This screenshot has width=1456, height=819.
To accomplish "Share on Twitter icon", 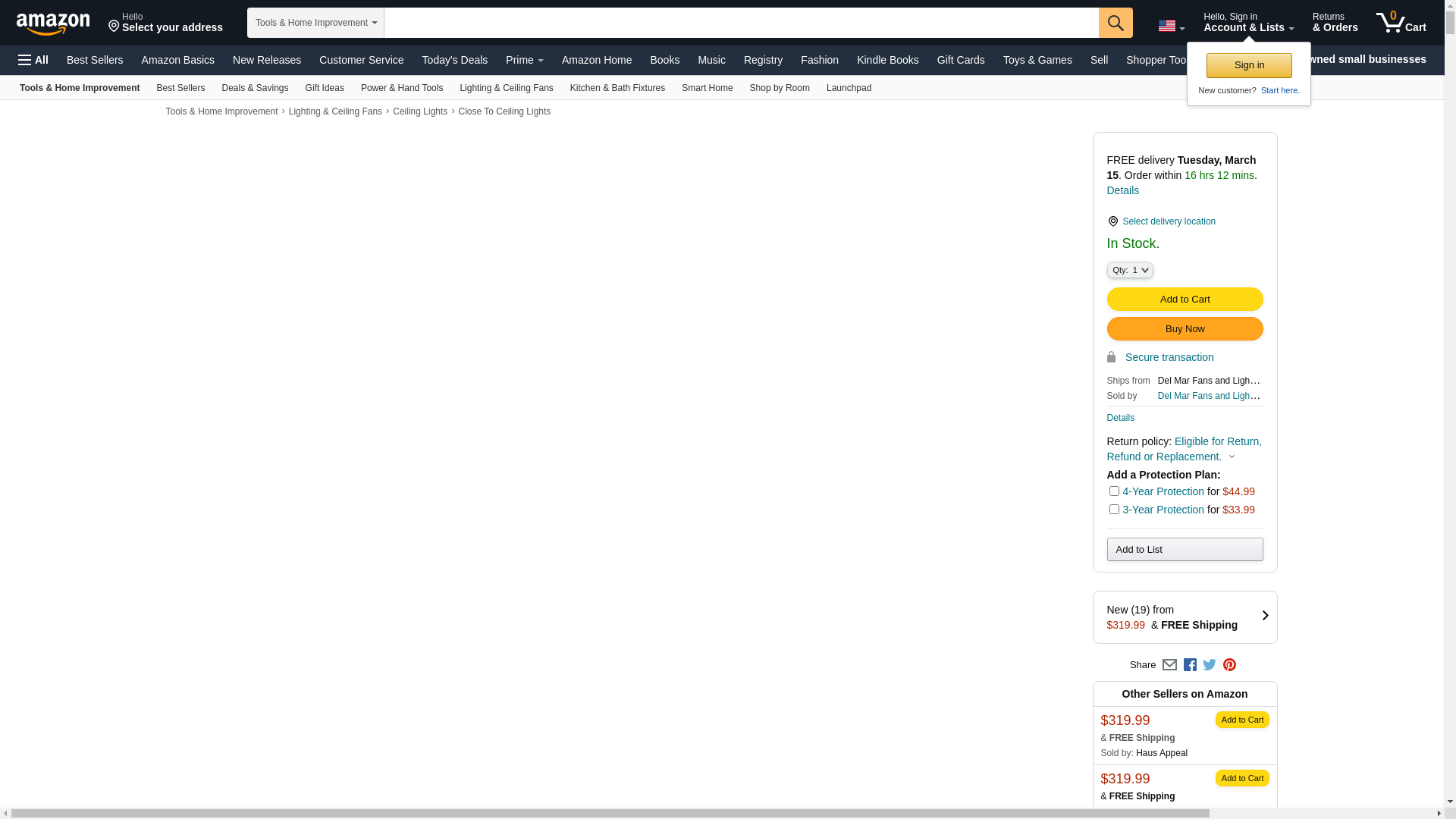I will point(1210,665).
